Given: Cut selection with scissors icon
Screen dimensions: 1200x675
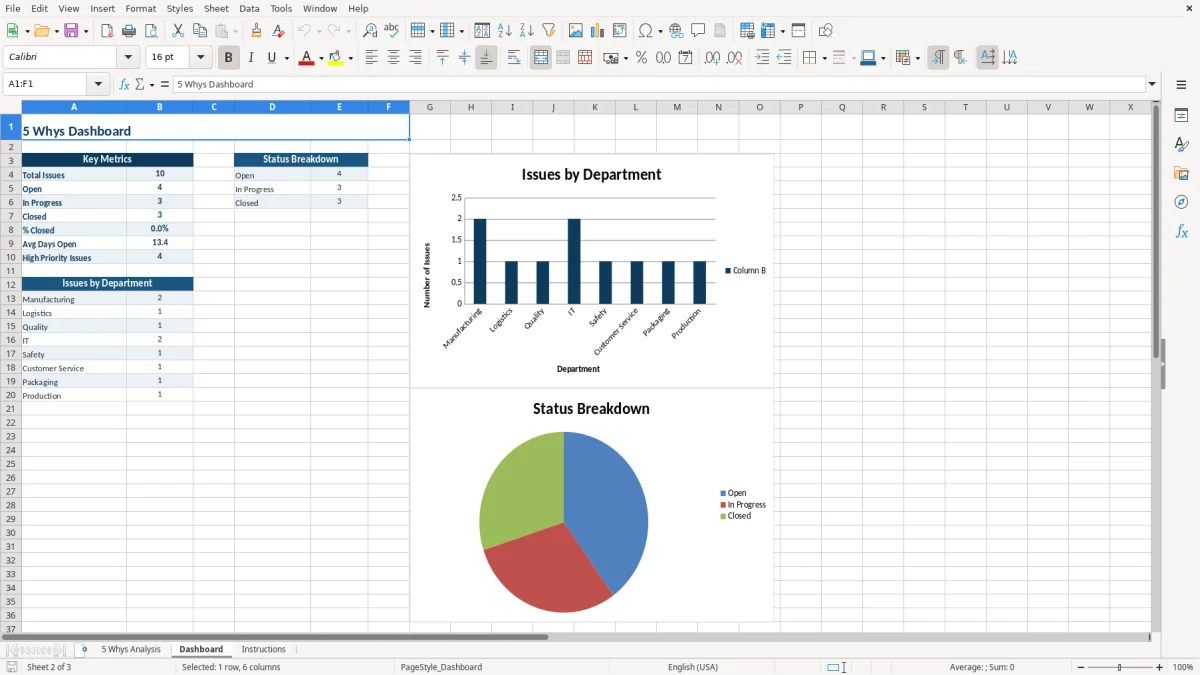Looking at the screenshot, I should coord(178,31).
